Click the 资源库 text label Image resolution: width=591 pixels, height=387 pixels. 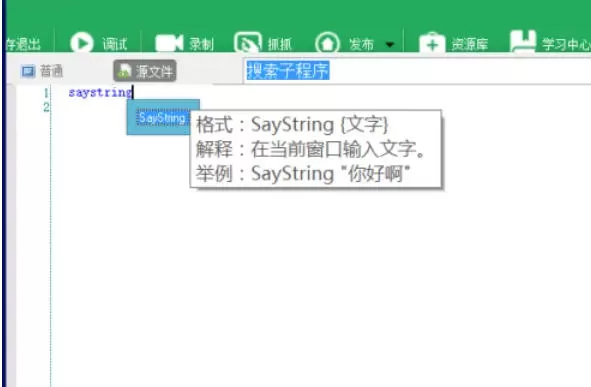[470, 44]
